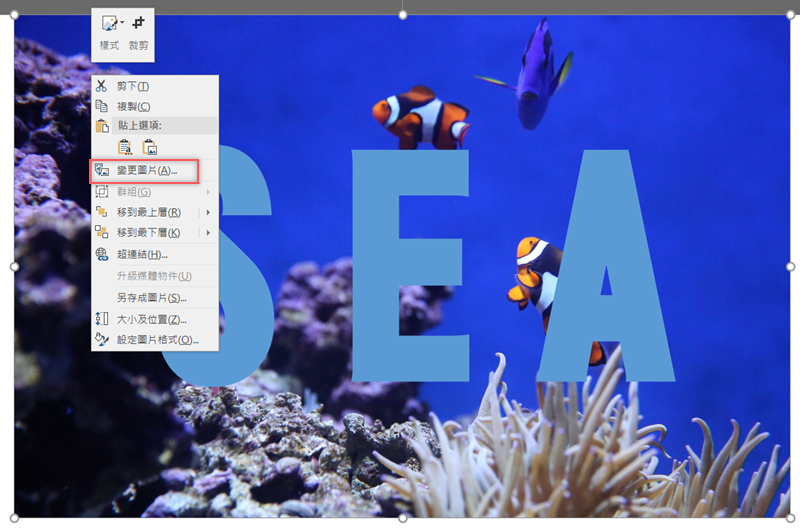Select the 裁剪 crop tool

[x=138, y=34]
